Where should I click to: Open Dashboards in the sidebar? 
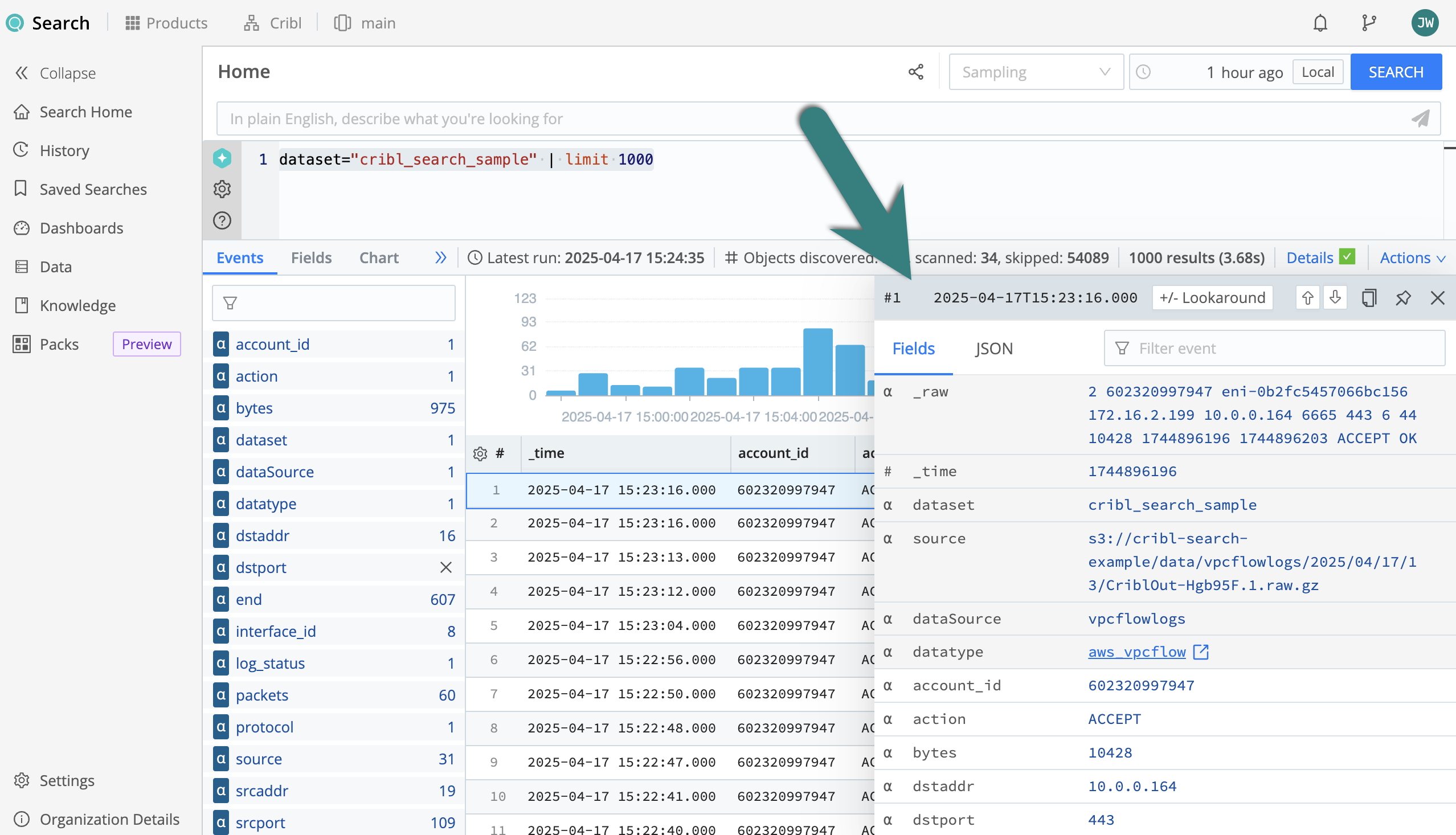click(68, 228)
